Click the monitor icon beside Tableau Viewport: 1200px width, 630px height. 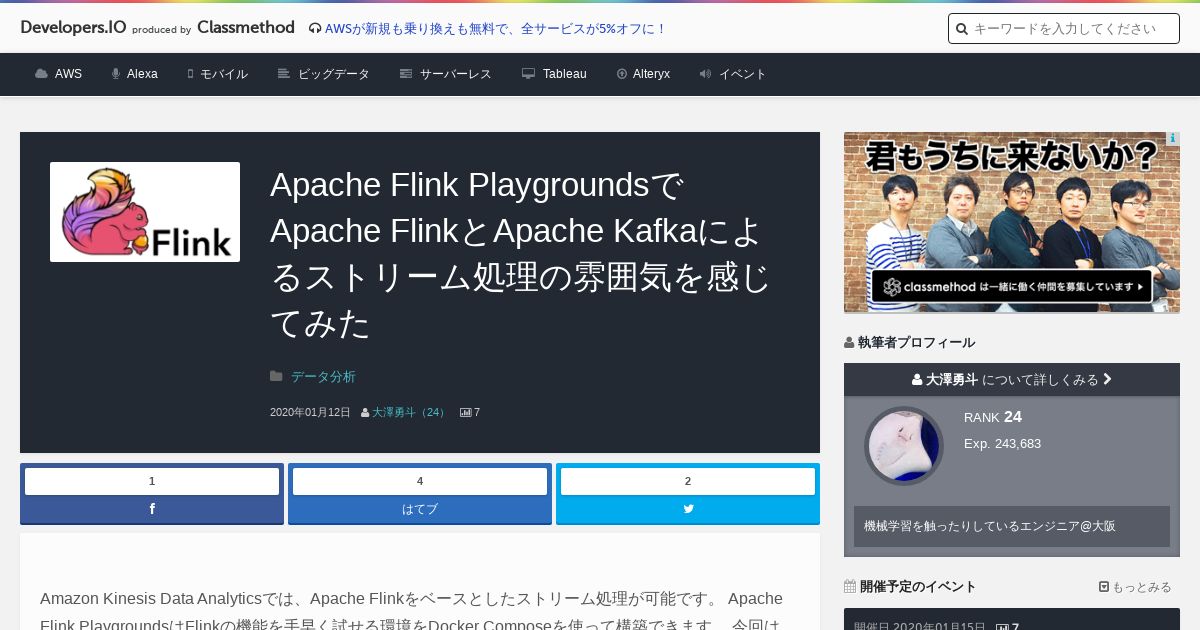tap(529, 74)
